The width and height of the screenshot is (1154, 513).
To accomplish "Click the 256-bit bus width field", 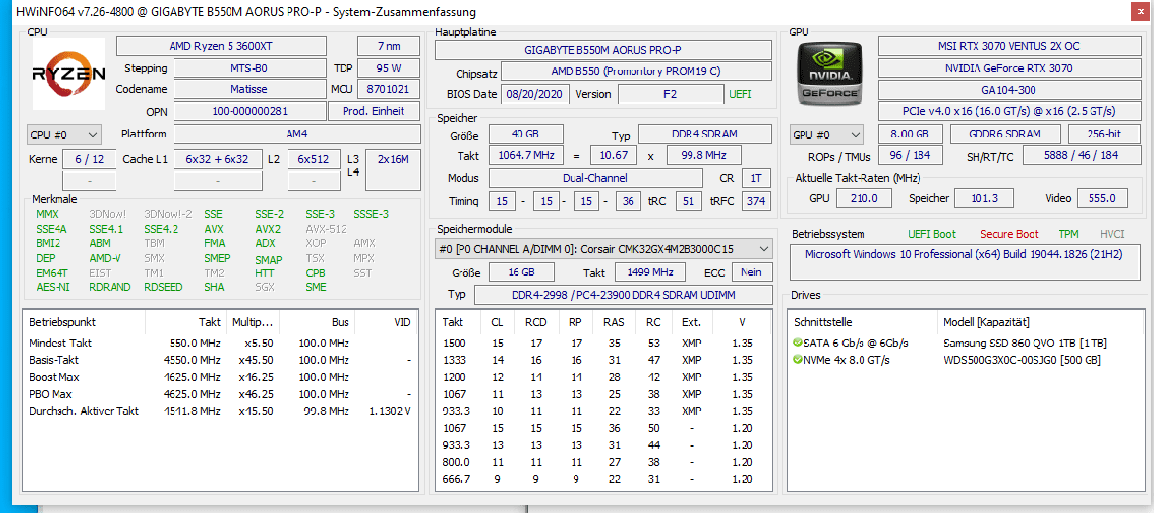I will [x=1103, y=135].
